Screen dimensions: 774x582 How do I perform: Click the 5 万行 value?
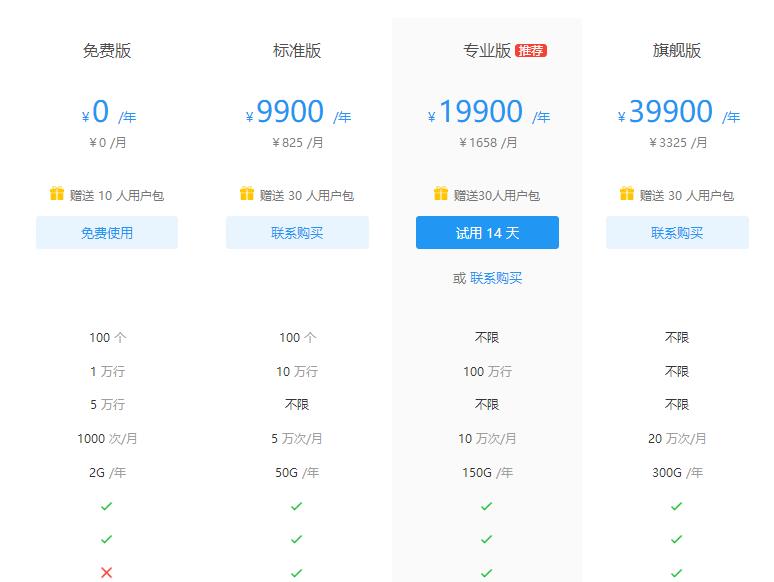[107, 405]
